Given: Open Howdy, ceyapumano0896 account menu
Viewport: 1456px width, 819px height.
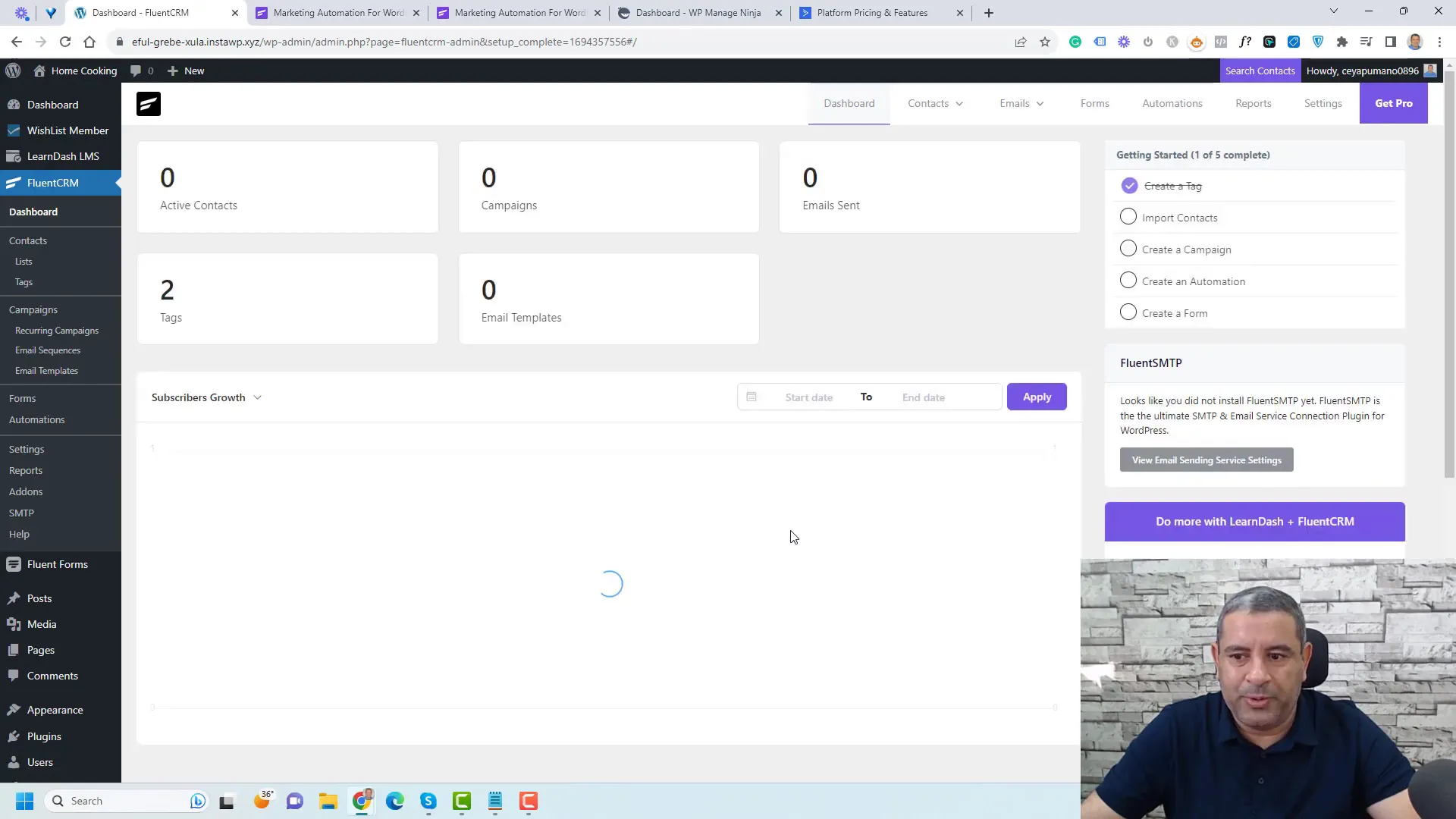Looking at the screenshot, I should pyautogui.click(x=1371, y=71).
